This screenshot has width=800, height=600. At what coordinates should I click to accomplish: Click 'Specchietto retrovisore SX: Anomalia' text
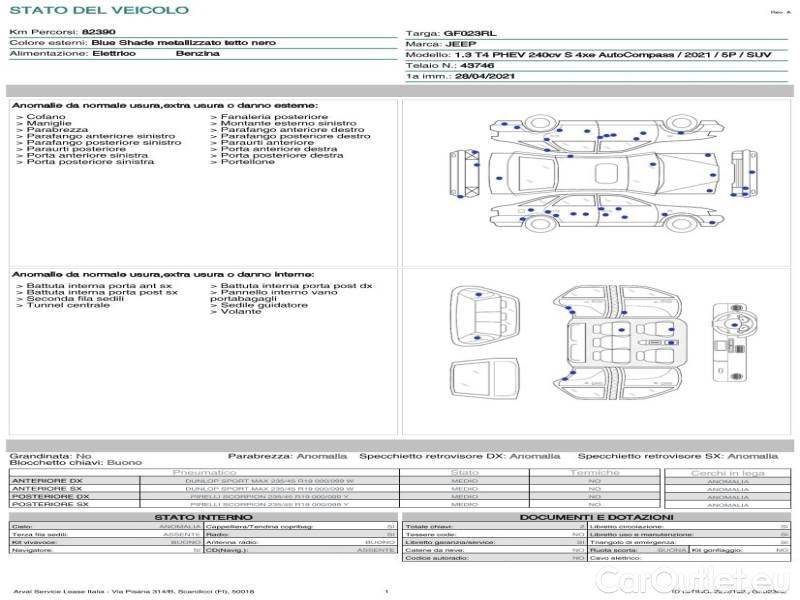(x=678, y=456)
